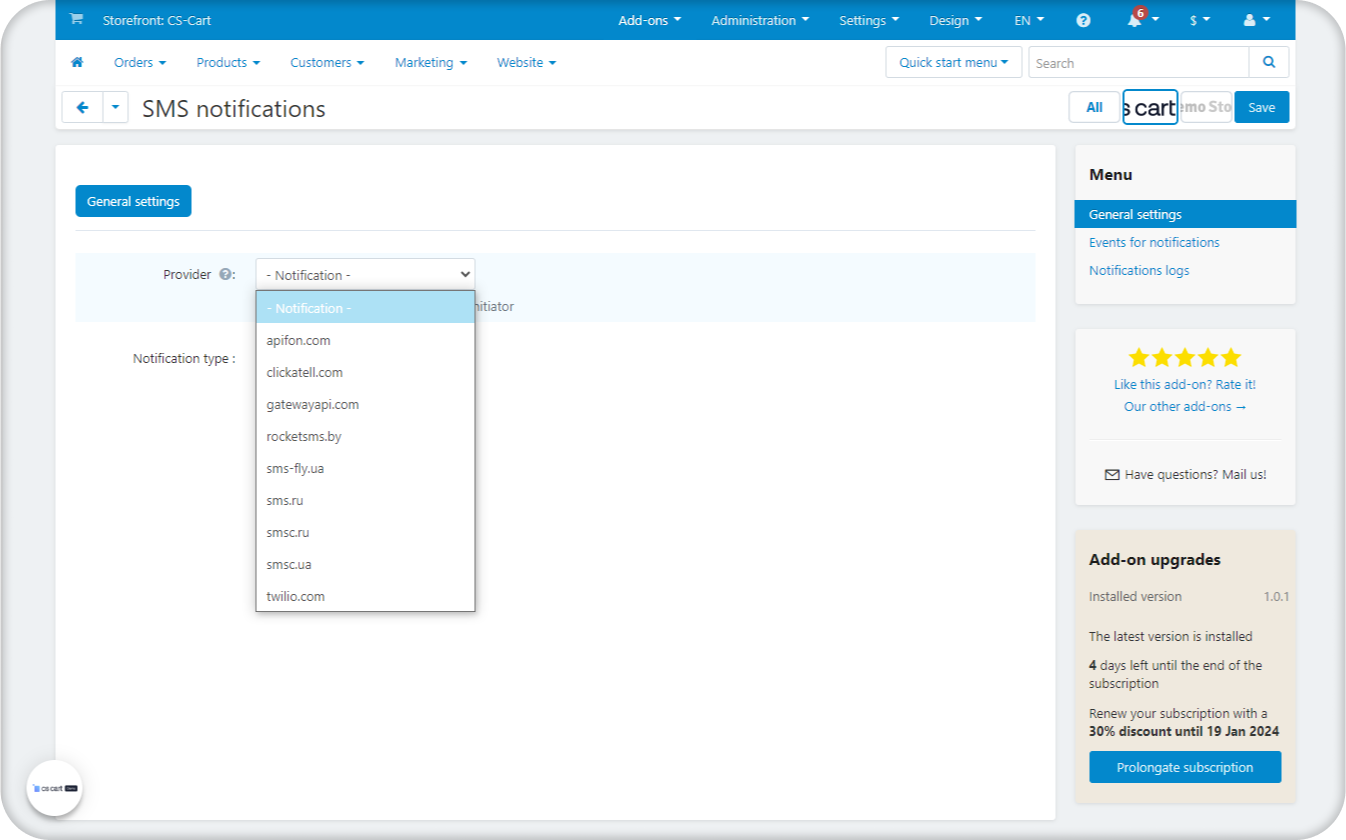Select the All storefronts button

[x=1094, y=107]
